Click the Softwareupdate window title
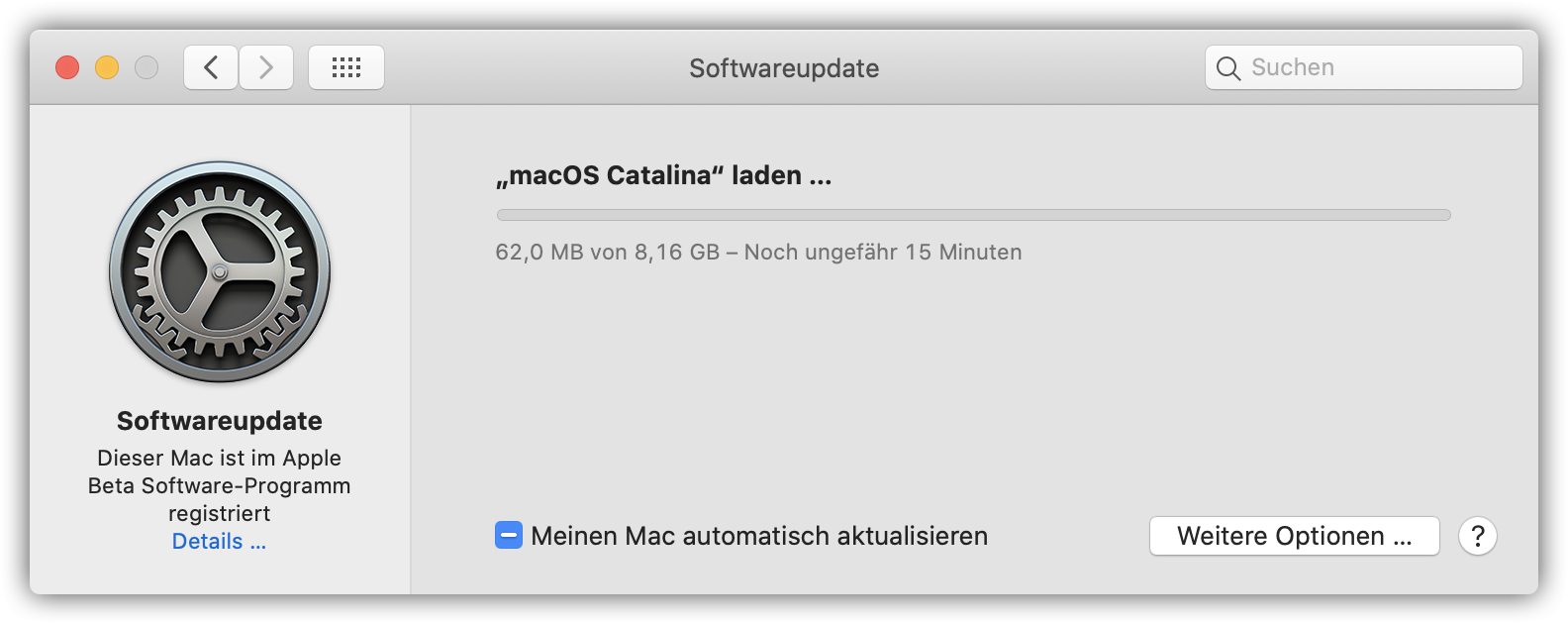The width and height of the screenshot is (1568, 624). pyautogui.click(x=784, y=68)
